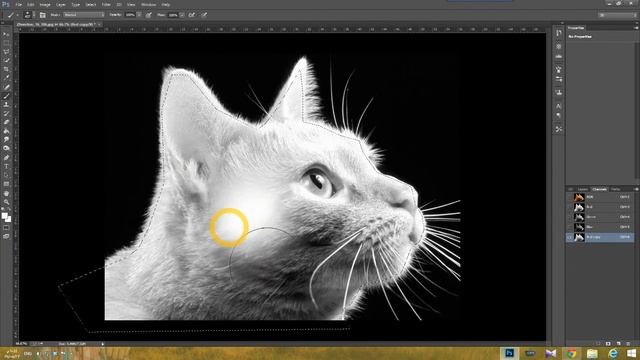640x360 pixels.
Task: Open the Channels panel menu
Action: (x=636, y=189)
